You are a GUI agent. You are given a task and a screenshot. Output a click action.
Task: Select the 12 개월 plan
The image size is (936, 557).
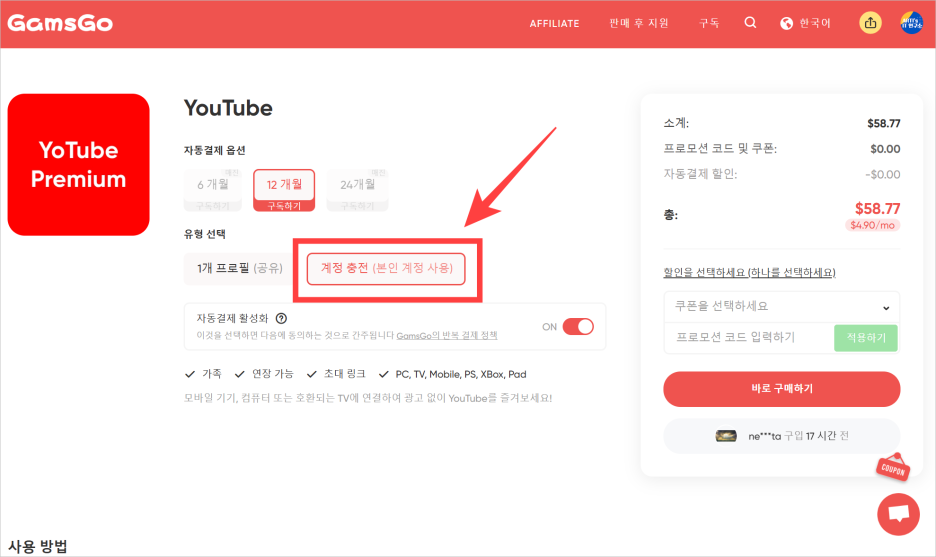(x=284, y=190)
